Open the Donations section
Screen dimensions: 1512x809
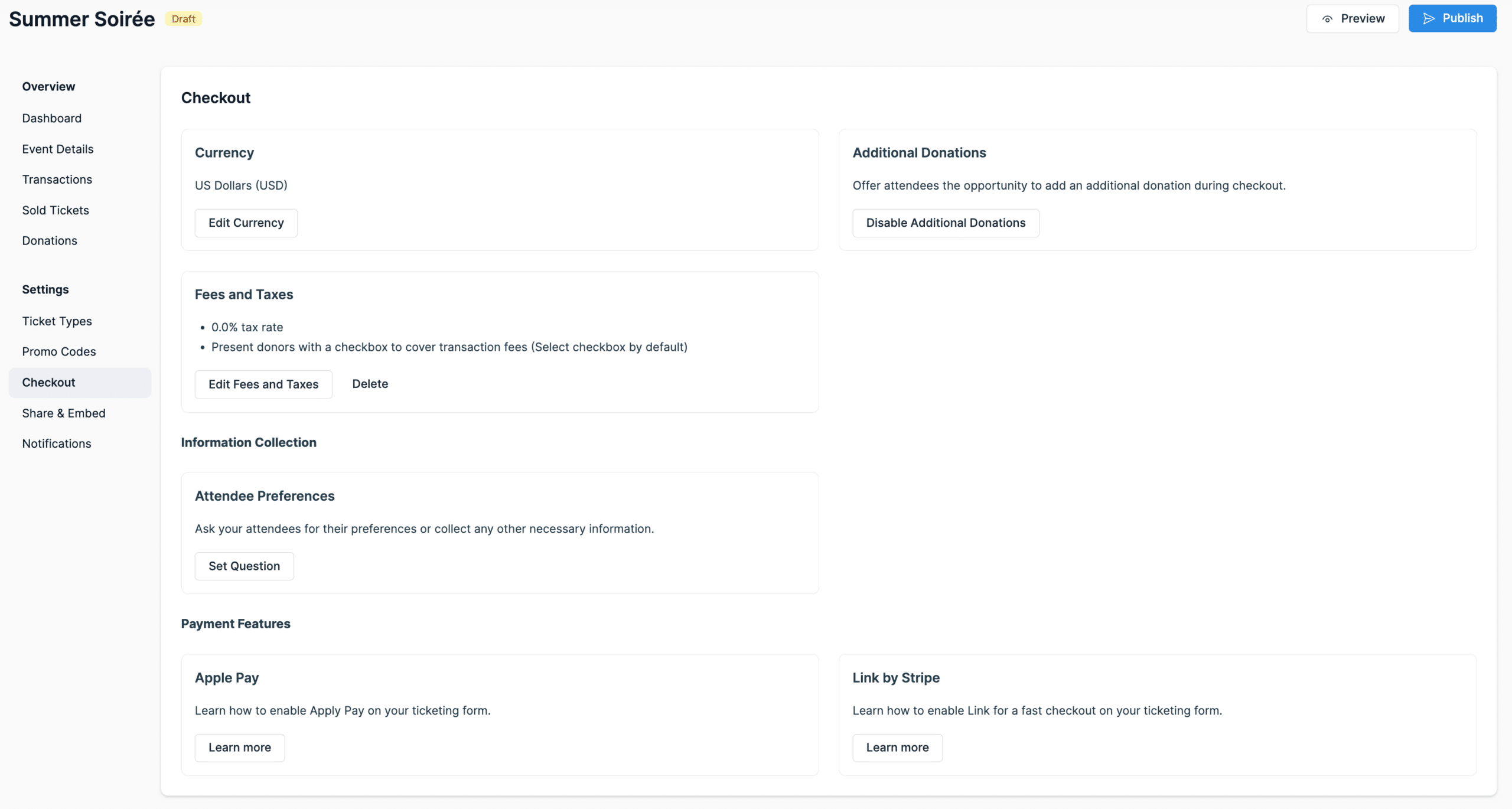point(50,240)
